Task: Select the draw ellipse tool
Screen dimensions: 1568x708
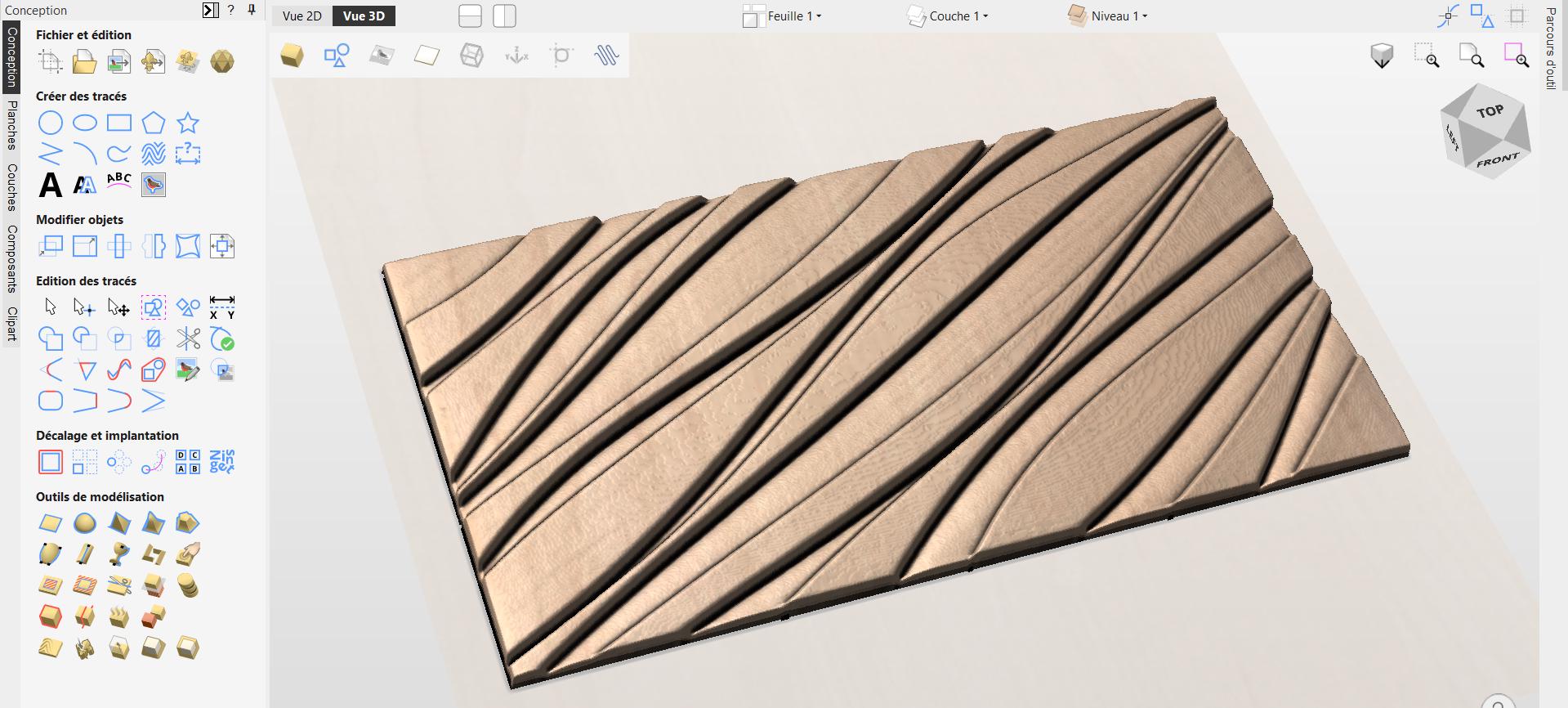Action: pos(85,123)
